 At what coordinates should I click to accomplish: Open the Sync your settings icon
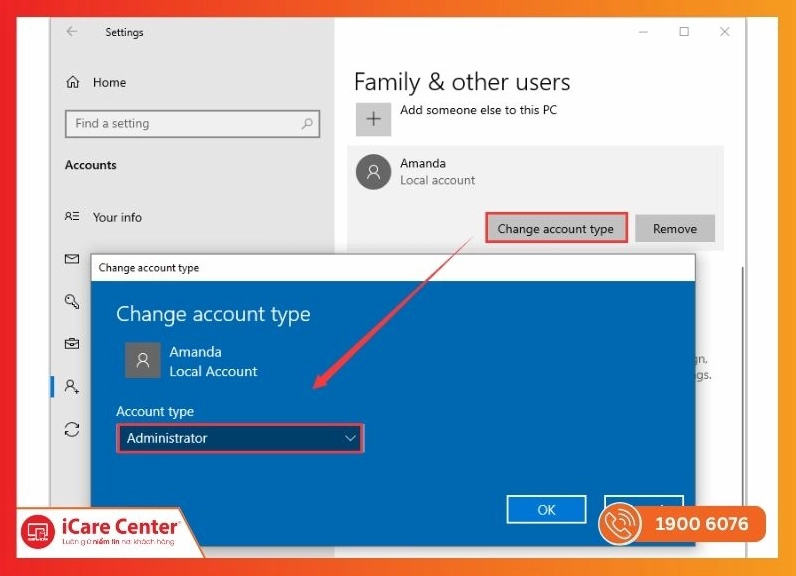click(x=72, y=429)
